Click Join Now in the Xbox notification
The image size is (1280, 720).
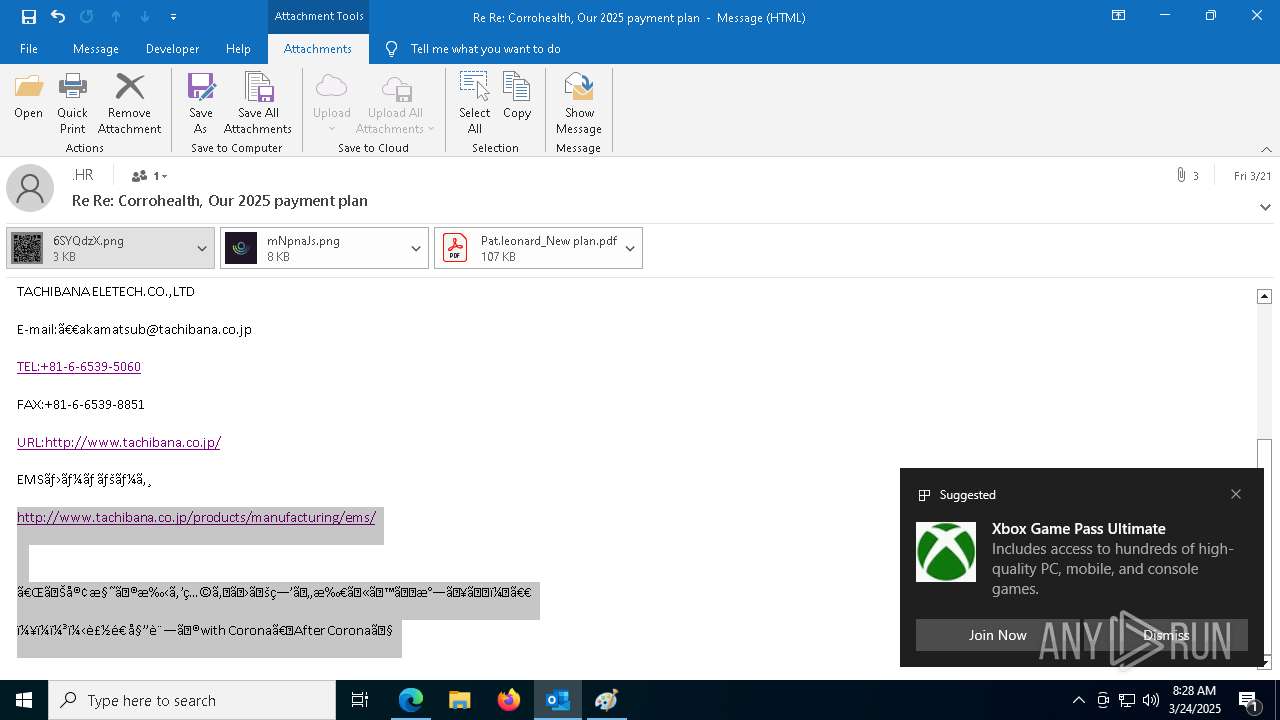click(997, 635)
